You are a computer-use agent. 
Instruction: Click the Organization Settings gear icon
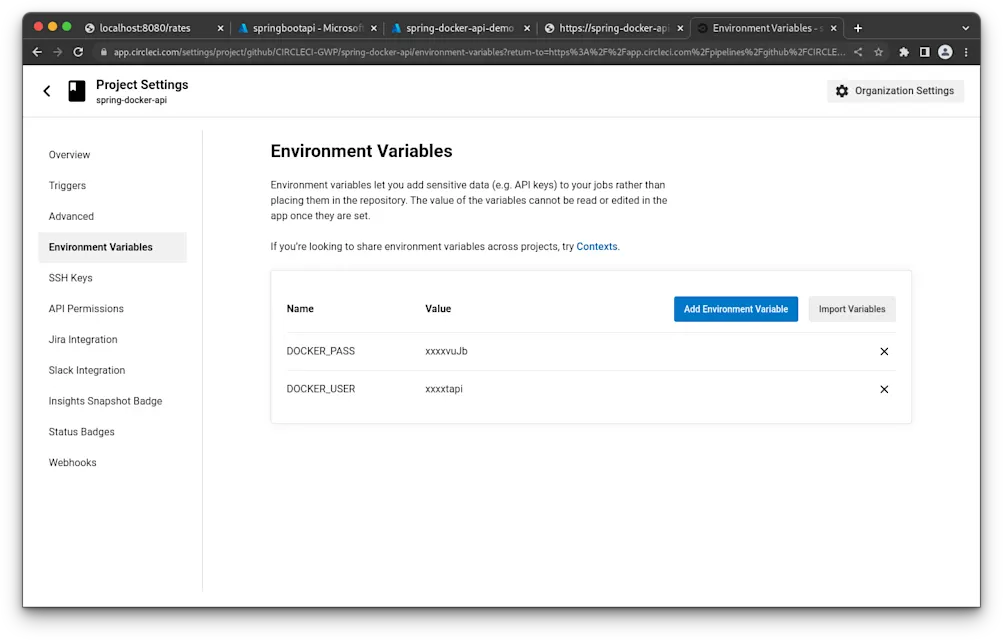tap(841, 90)
